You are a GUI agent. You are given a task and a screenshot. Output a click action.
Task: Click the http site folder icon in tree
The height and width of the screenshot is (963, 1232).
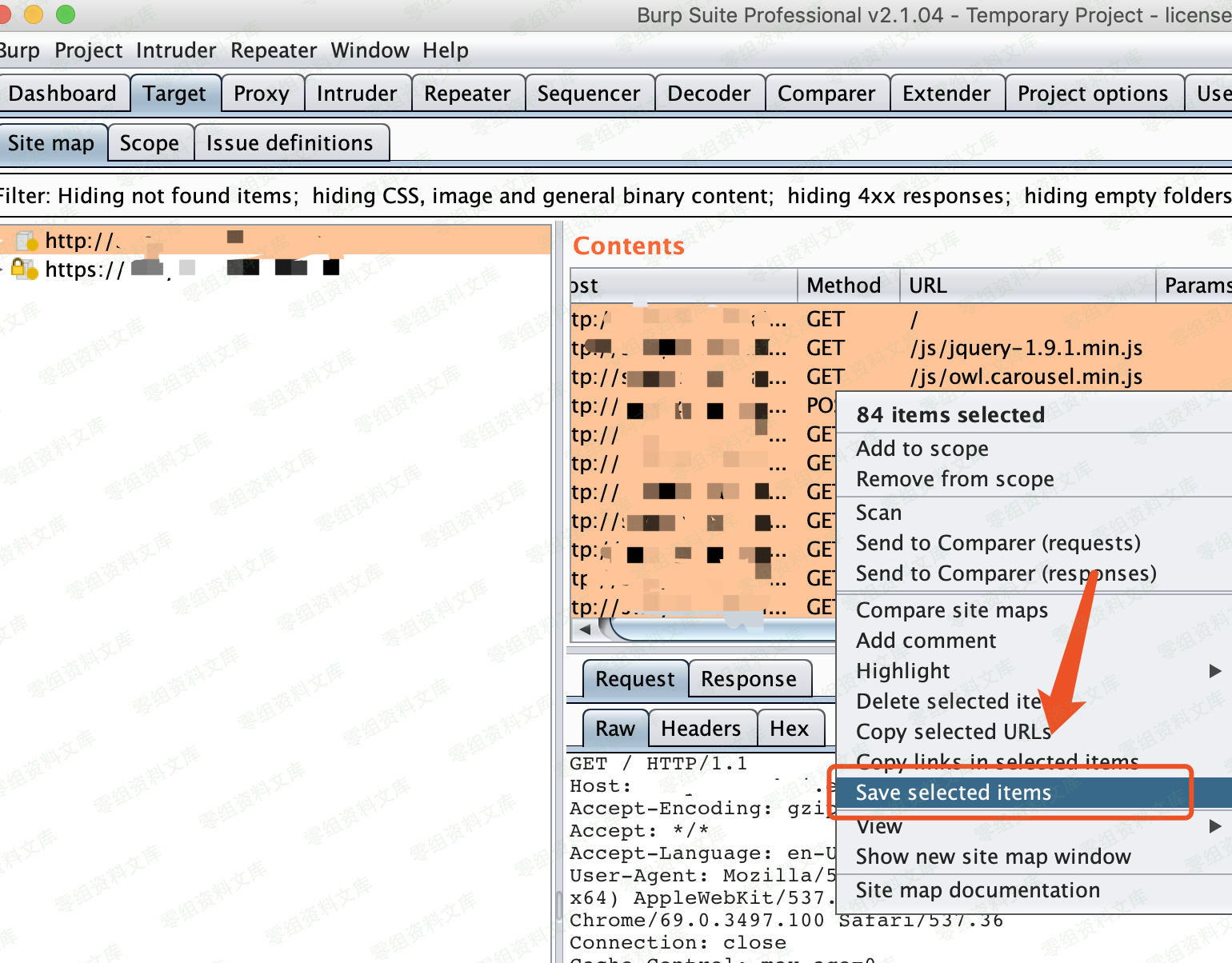click(26, 241)
